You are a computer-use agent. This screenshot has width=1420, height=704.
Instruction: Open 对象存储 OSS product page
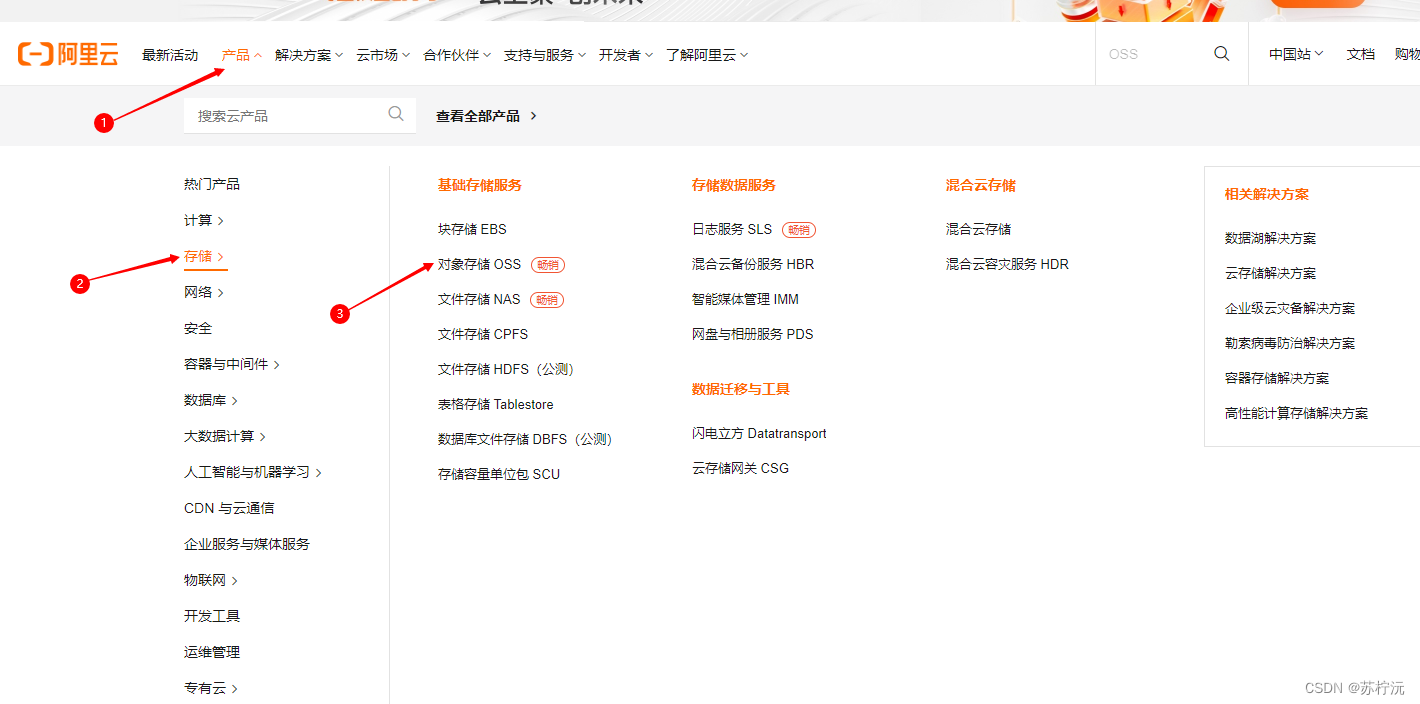click(x=479, y=264)
